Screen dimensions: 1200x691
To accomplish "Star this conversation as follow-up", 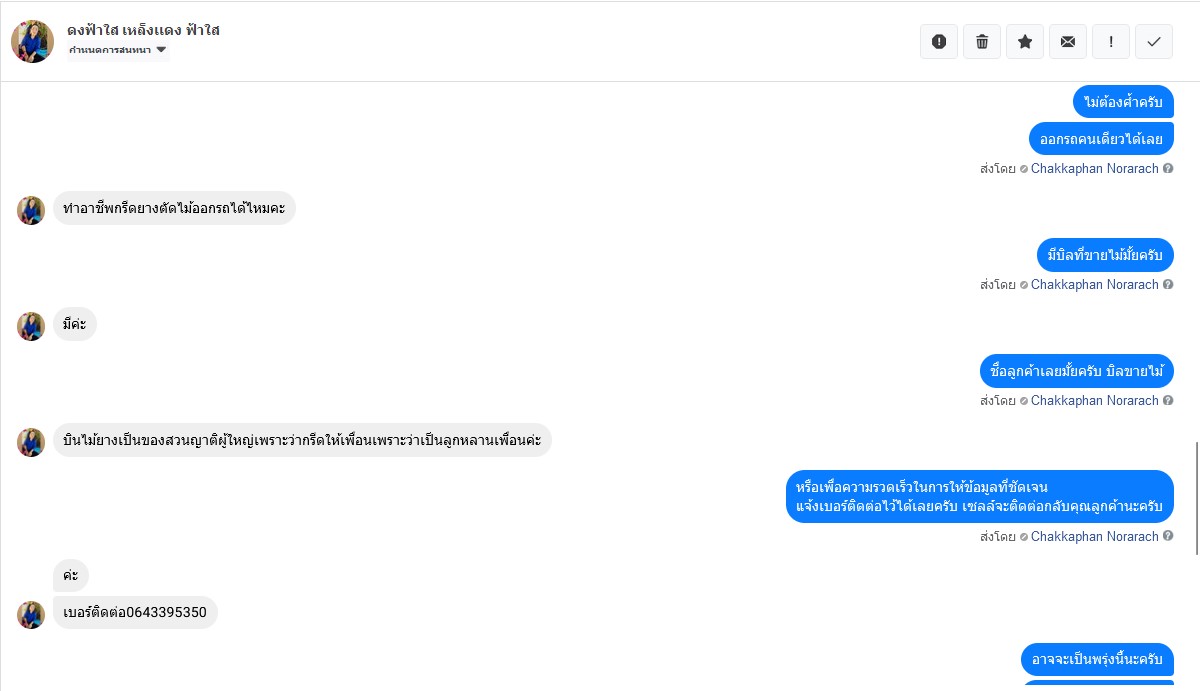I will pos(1025,42).
